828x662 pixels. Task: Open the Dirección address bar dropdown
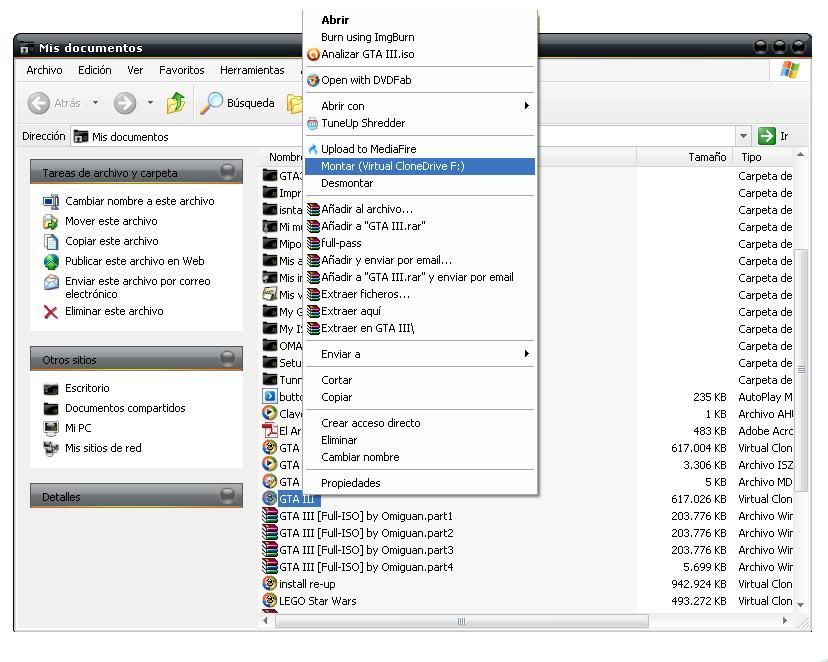[x=743, y=136]
